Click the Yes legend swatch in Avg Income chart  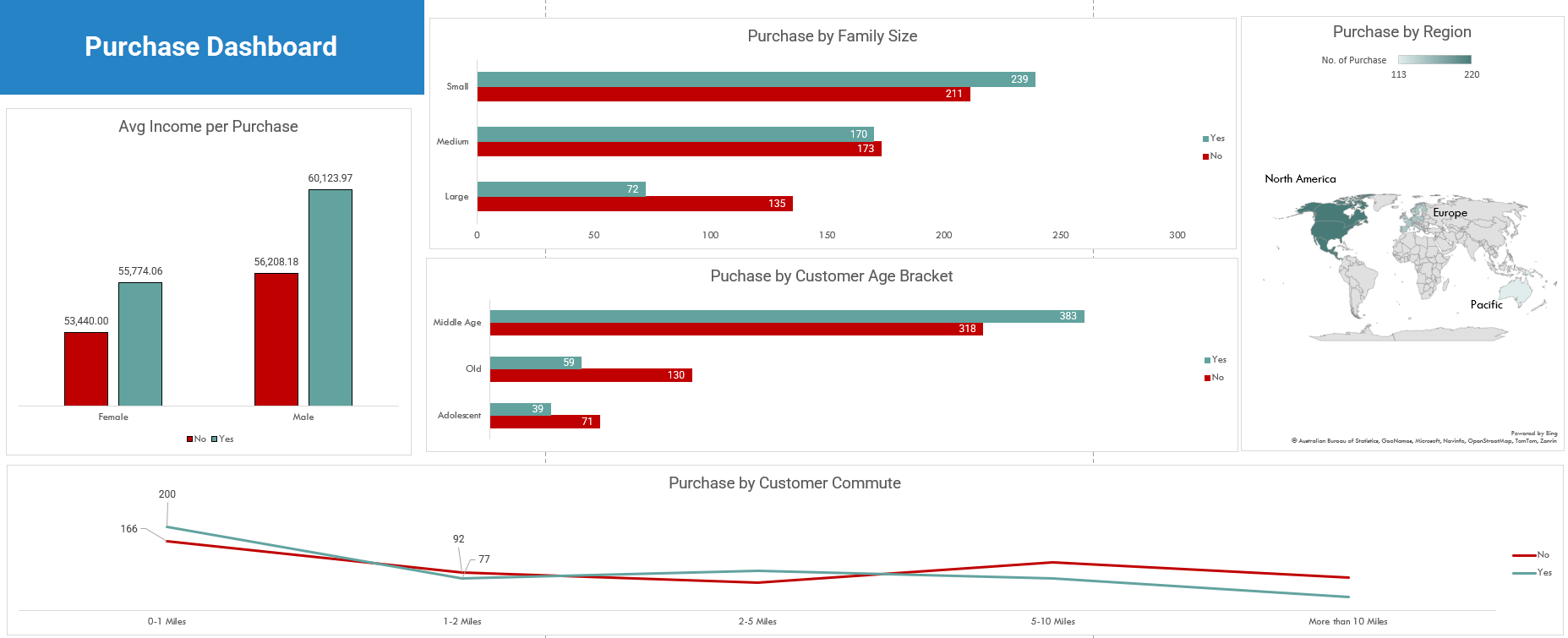[215, 439]
